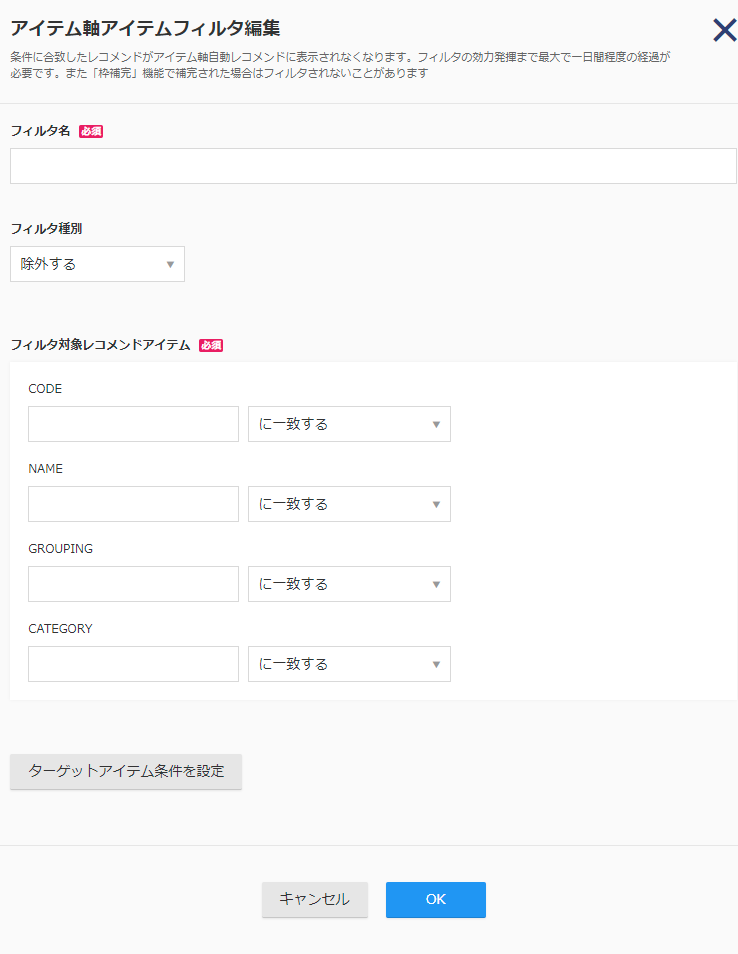738x954 pixels.
Task: Focus the CODE text input
Action: pyautogui.click(x=133, y=424)
